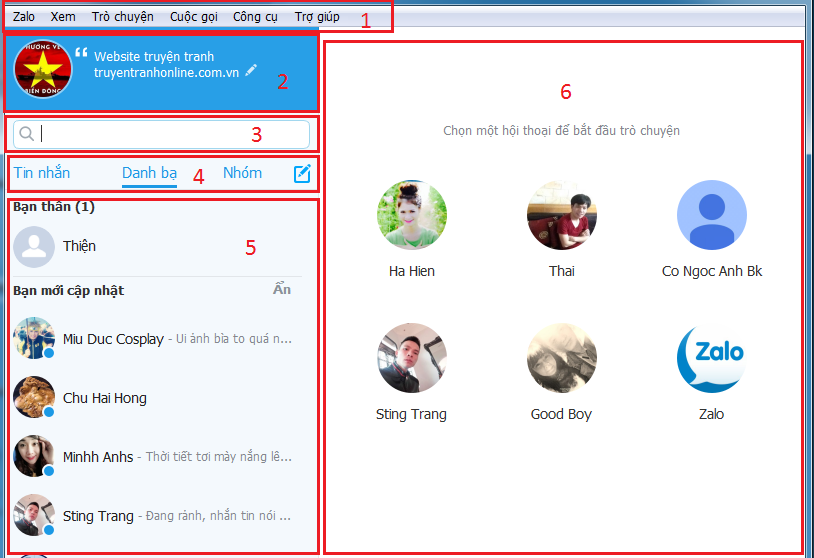Click the truyentranhonline.com.vn status text
Screen dimensions: 814x558
pos(166,73)
